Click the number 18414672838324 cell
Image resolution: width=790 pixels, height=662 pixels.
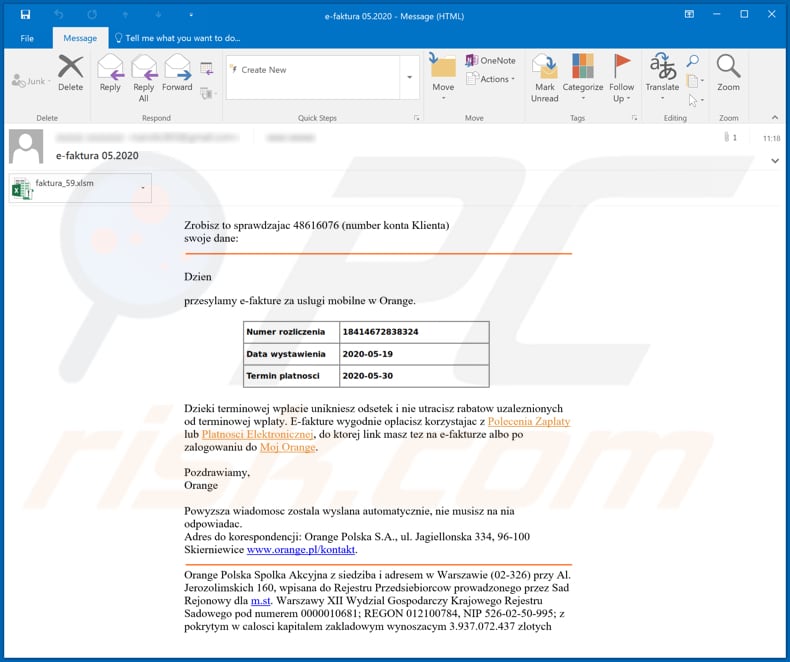click(x=414, y=332)
